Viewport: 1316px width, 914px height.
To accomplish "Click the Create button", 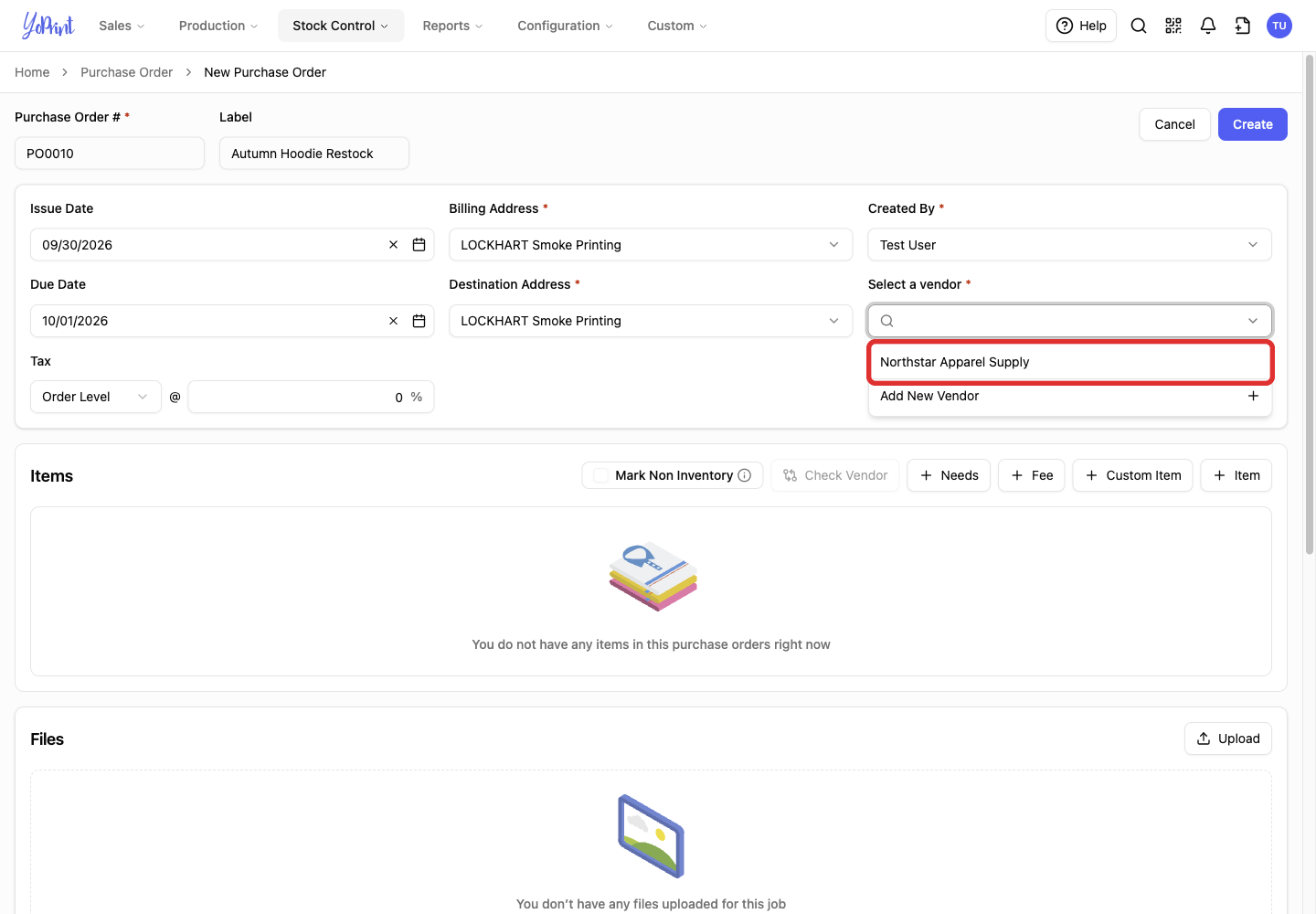I will [x=1253, y=124].
